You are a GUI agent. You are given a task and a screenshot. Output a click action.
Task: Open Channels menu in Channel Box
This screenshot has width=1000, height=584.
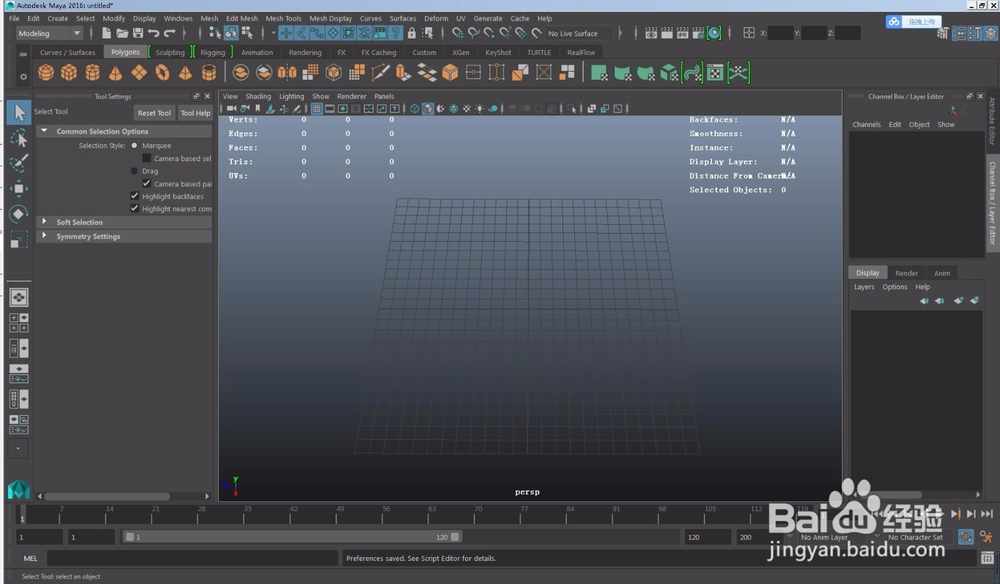point(866,124)
